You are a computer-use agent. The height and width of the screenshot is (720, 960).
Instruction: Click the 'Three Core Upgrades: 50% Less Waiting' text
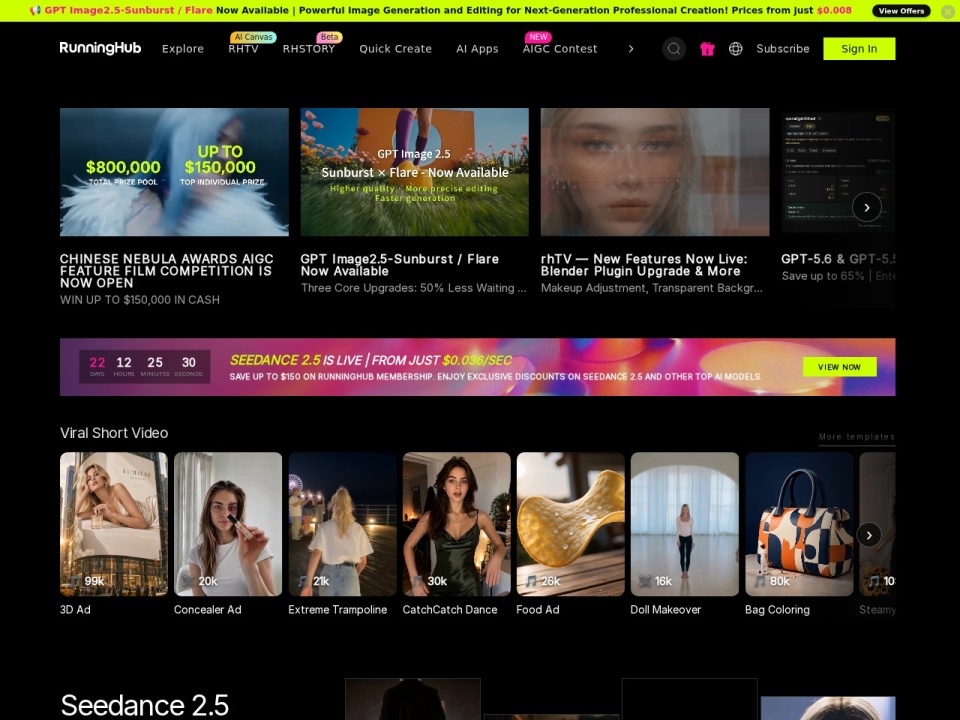(x=413, y=288)
